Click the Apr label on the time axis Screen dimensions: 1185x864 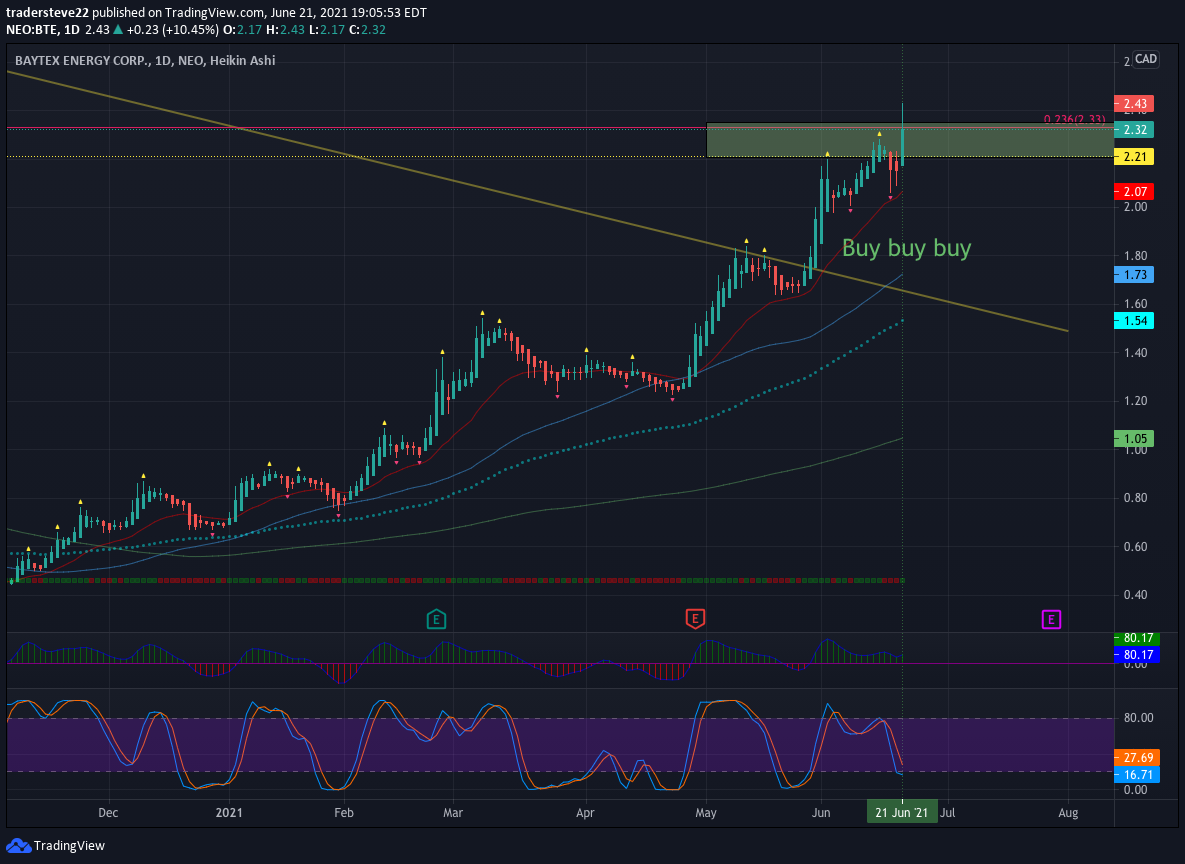585,813
